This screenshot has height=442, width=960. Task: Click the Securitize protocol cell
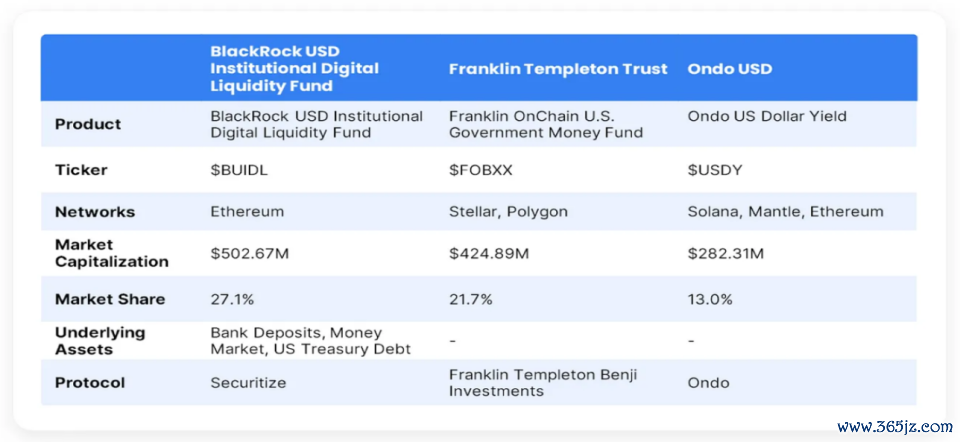(x=247, y=382)
